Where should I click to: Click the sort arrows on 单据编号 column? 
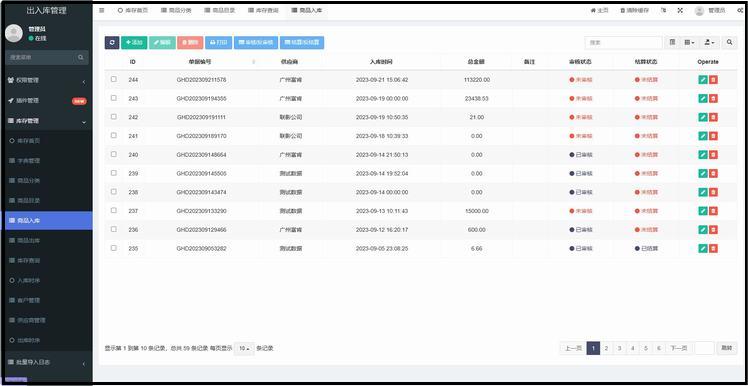(253, 62)
